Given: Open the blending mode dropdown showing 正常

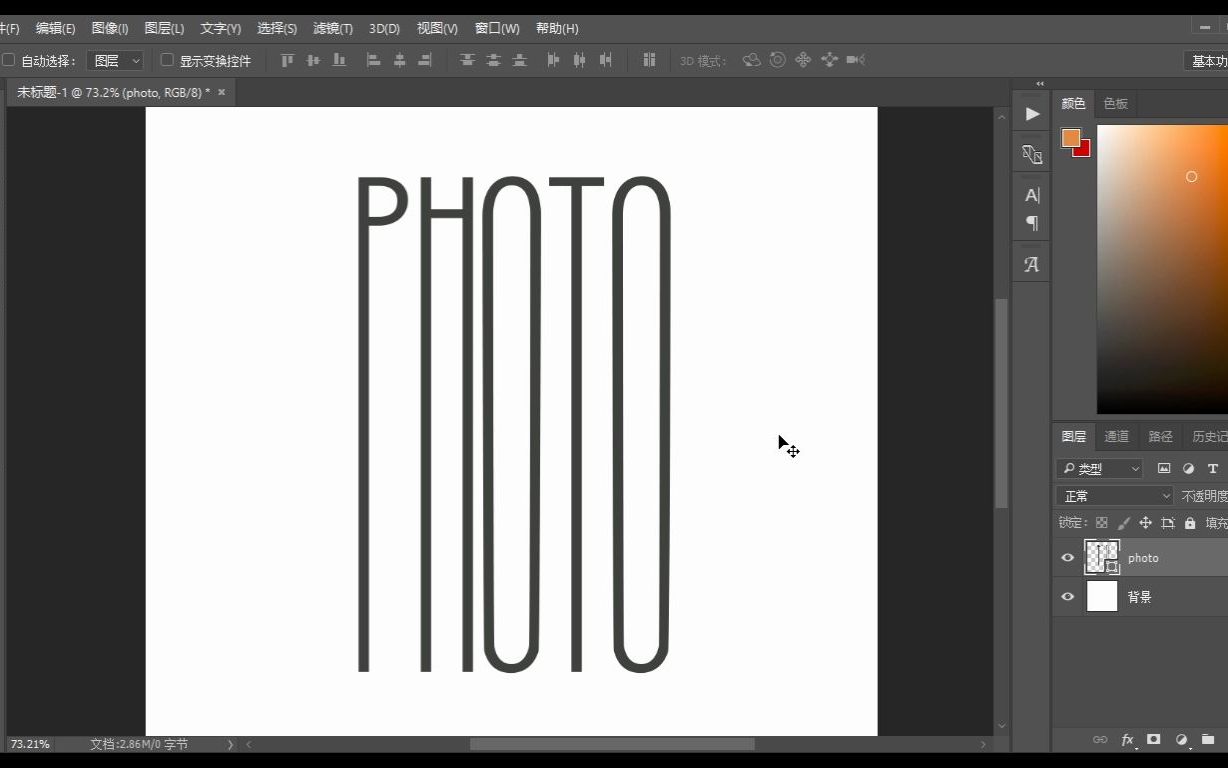Looking at the screenshot, I should [x=1113, y=495].
